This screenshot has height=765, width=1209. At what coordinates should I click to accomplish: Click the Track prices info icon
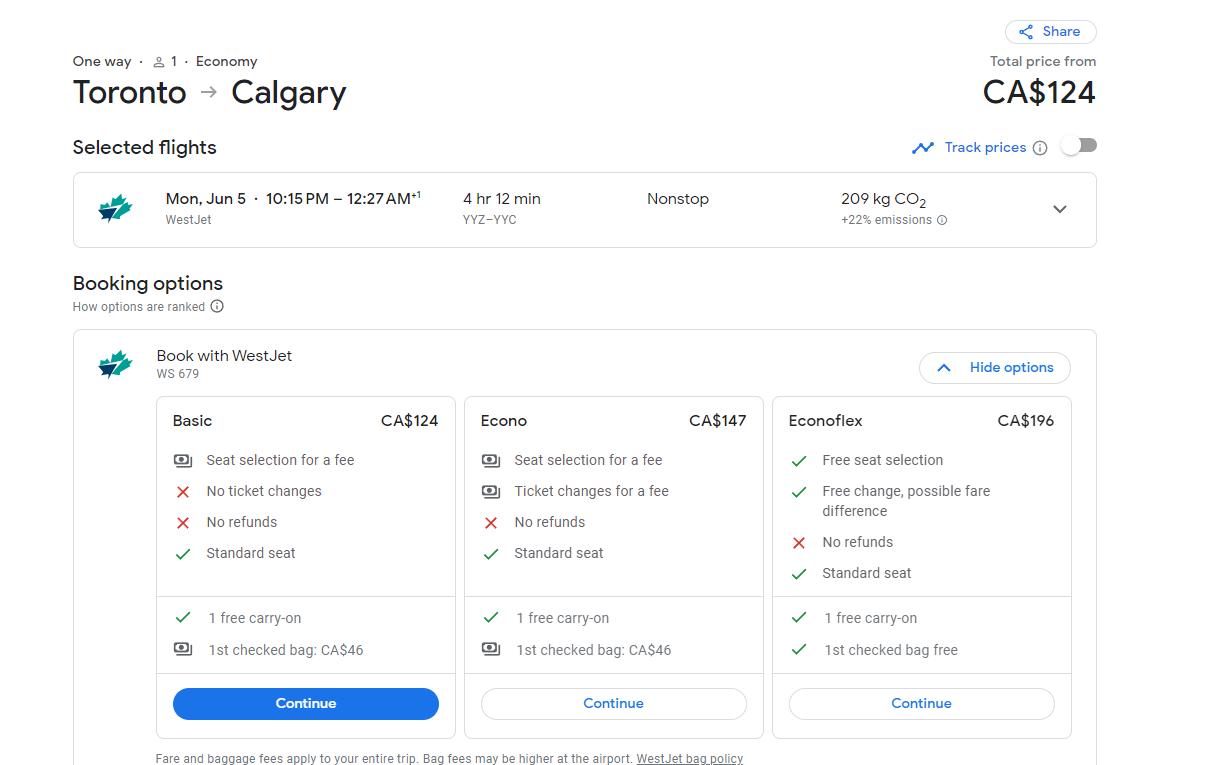click(1040, 148)
